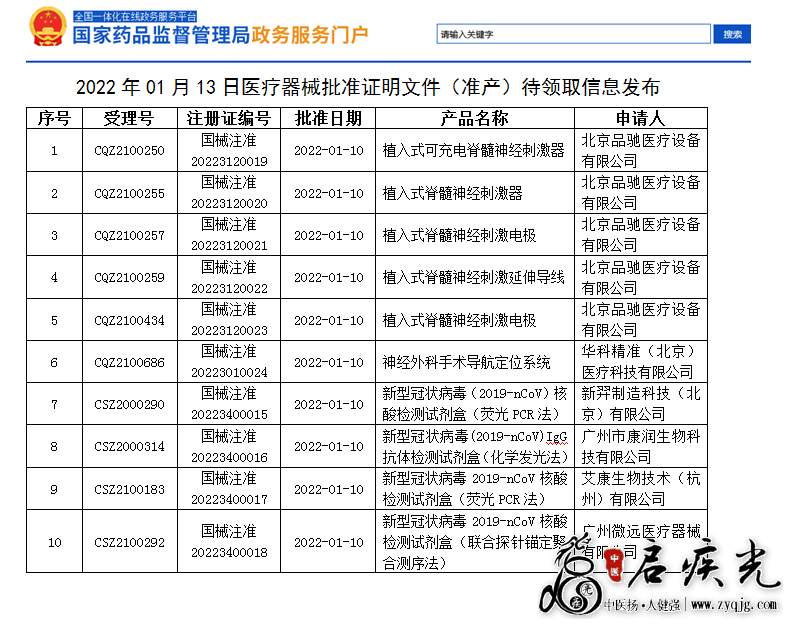788x624 pixels.
Task: Select acceptance number CQZ2100434
Action: (130, 321)
